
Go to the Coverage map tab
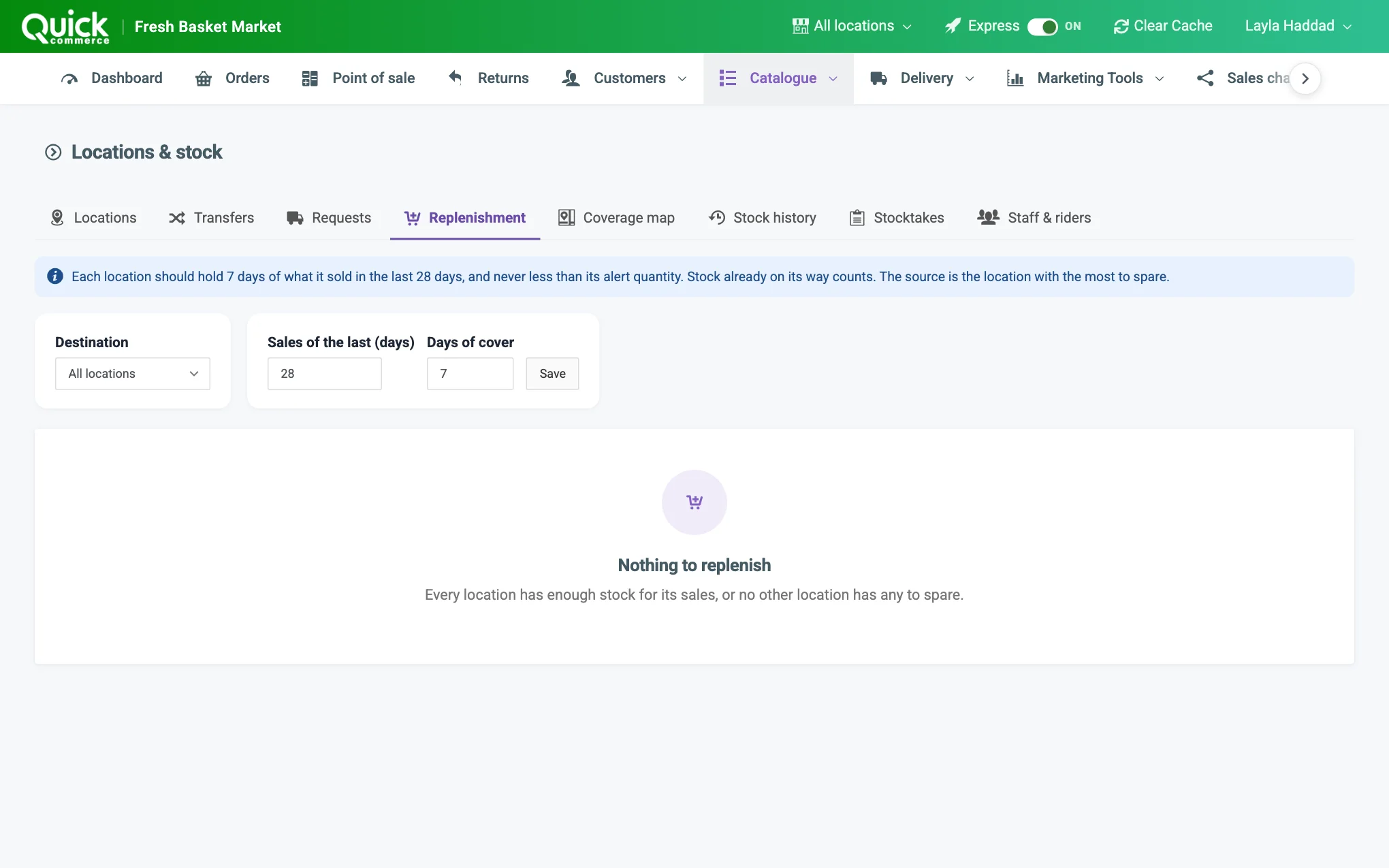tap(616, 218)
